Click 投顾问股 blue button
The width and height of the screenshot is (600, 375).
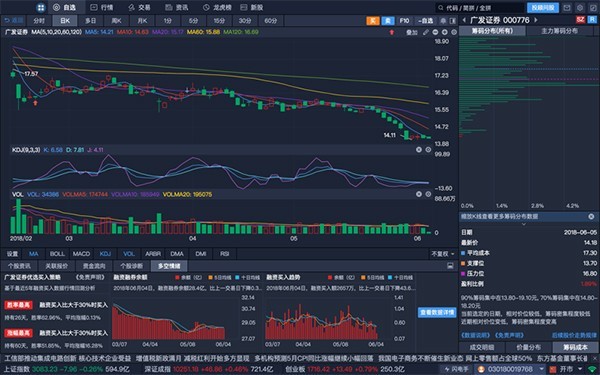pos(543,8)
